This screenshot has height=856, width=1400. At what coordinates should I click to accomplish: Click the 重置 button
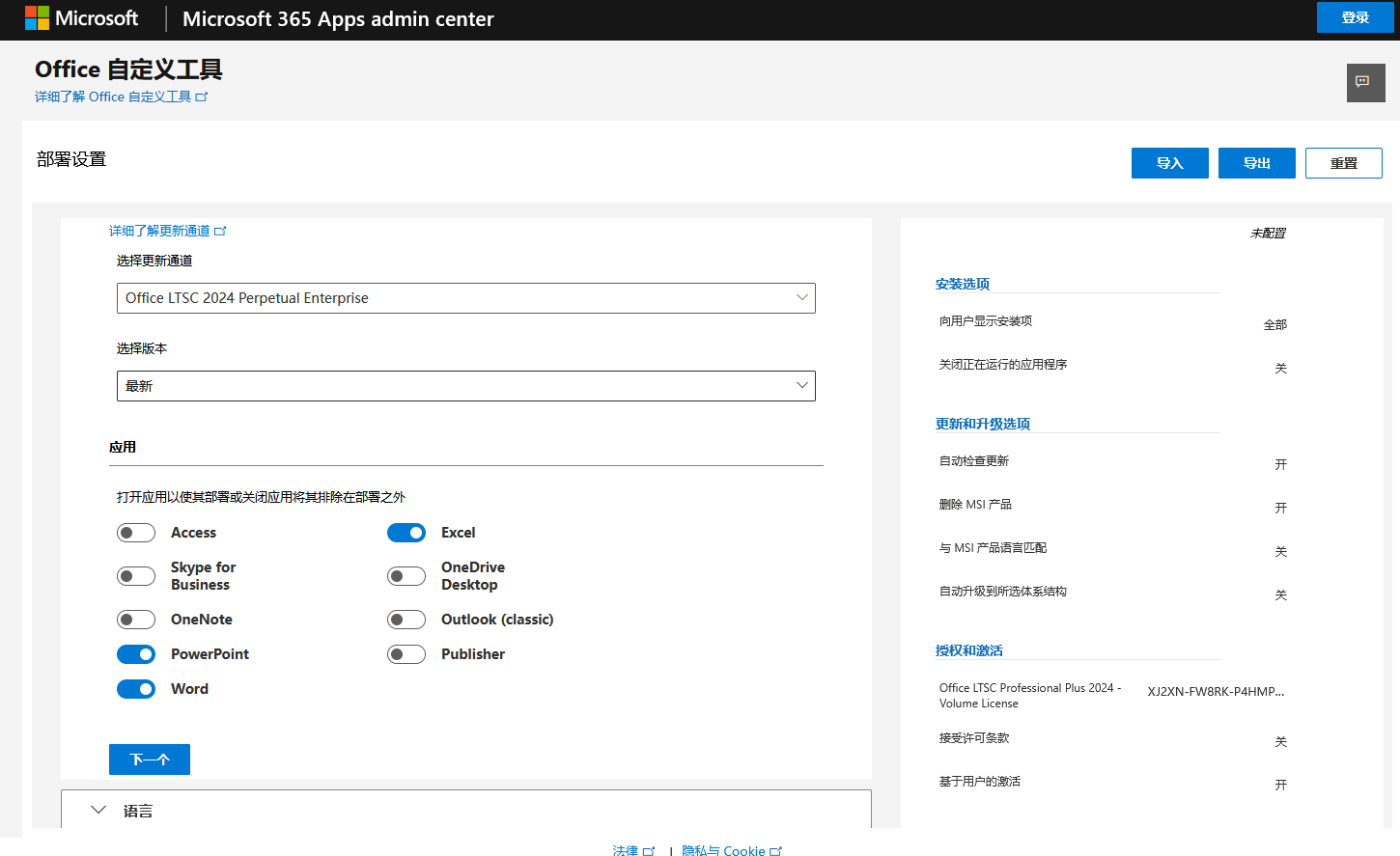pyautogui.click(x=1344, y=163)
